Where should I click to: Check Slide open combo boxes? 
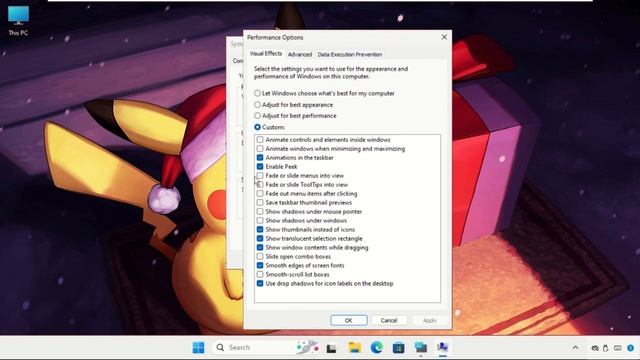[260, 256]
